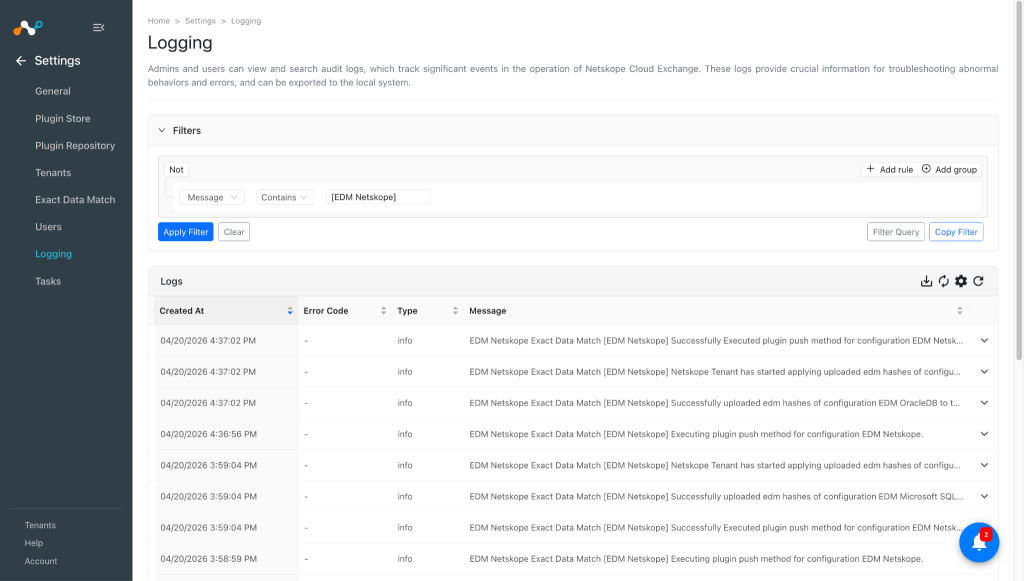This screenshot has height=581, width=1024.
Task: Go to Settings breadcrumb link
Action: 200,21
